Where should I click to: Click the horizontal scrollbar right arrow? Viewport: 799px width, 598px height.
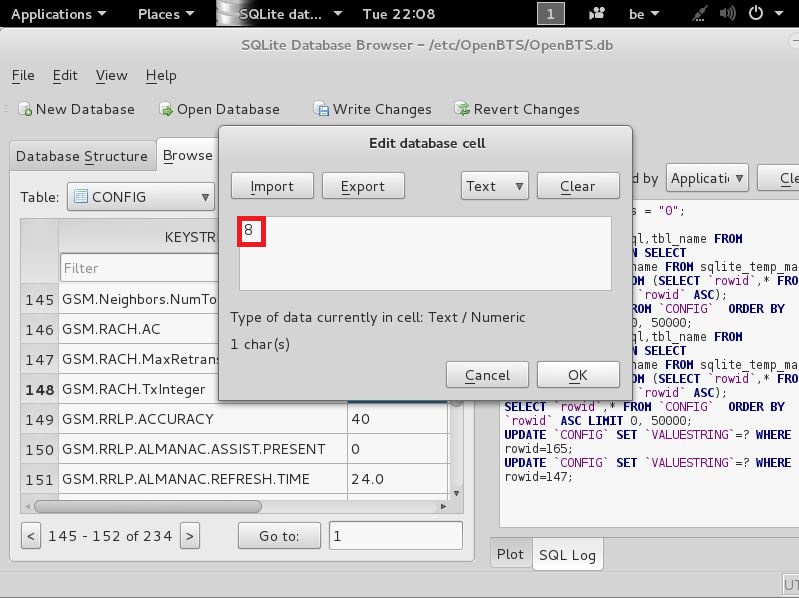[x=443, y=506]
